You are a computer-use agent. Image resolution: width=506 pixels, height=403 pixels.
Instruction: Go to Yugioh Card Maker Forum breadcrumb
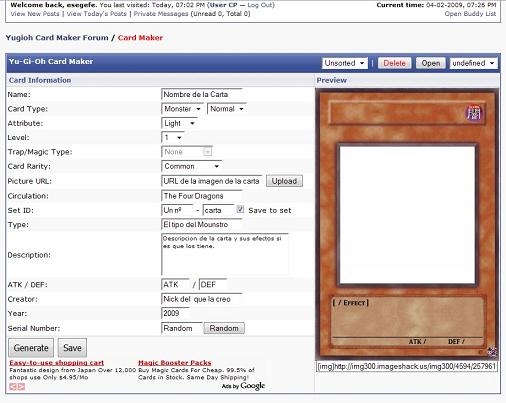(57, 38)
